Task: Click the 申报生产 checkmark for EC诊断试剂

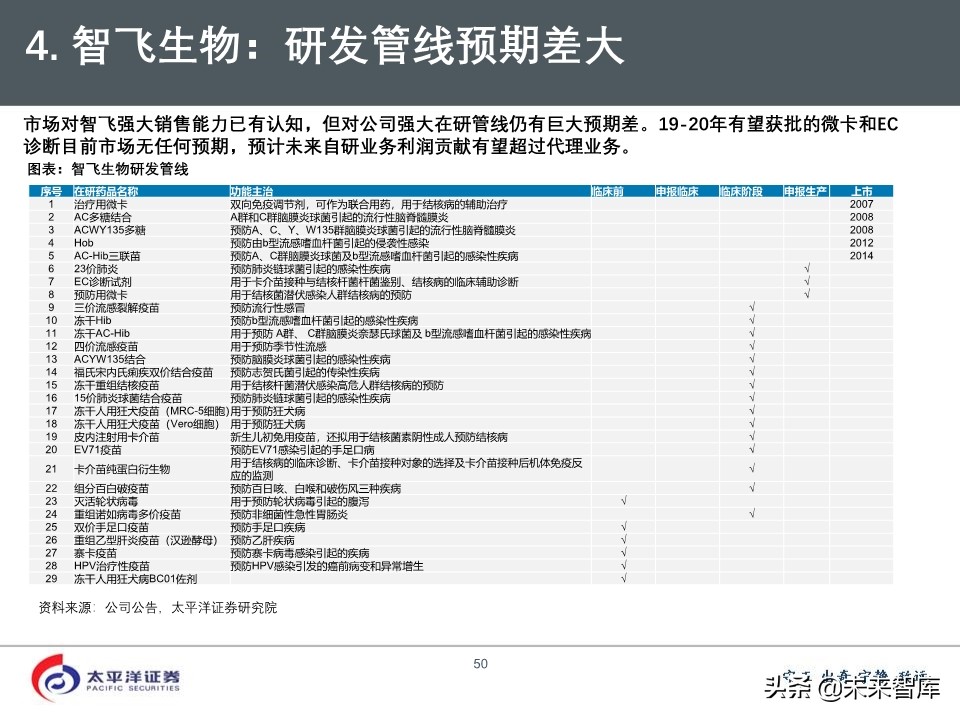Action: point(807,281)
